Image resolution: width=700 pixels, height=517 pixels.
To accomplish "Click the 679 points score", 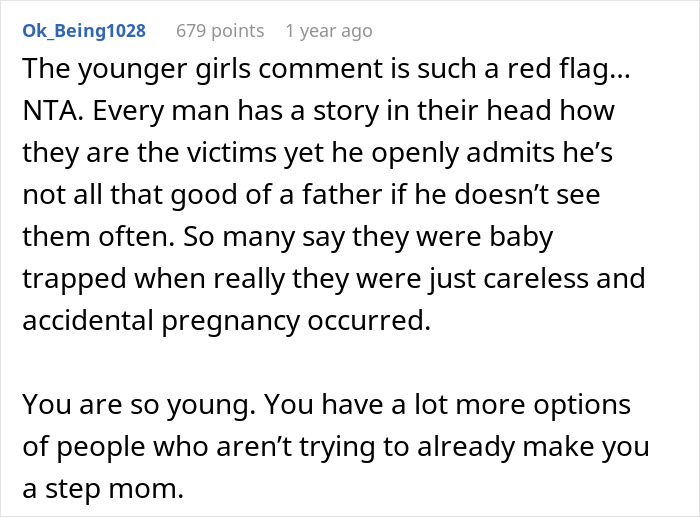I will [220, 31].
